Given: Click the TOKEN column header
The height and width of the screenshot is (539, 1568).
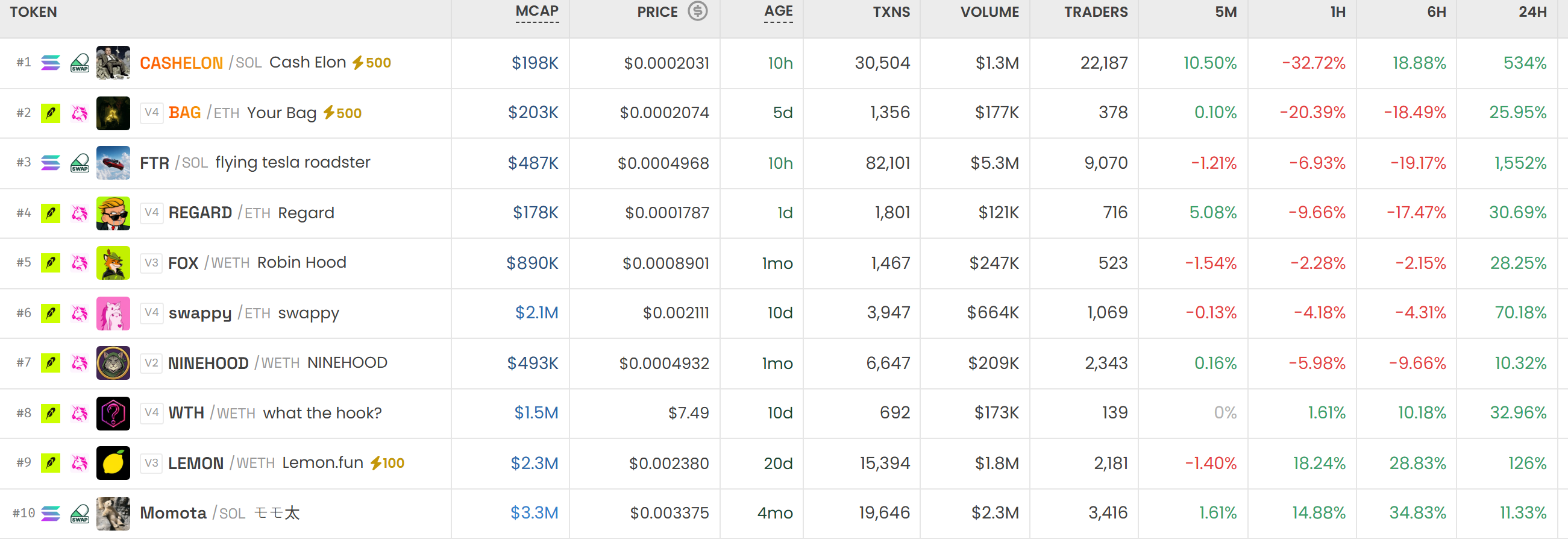Looking at the screenshot, I should [x=34, y=12].
